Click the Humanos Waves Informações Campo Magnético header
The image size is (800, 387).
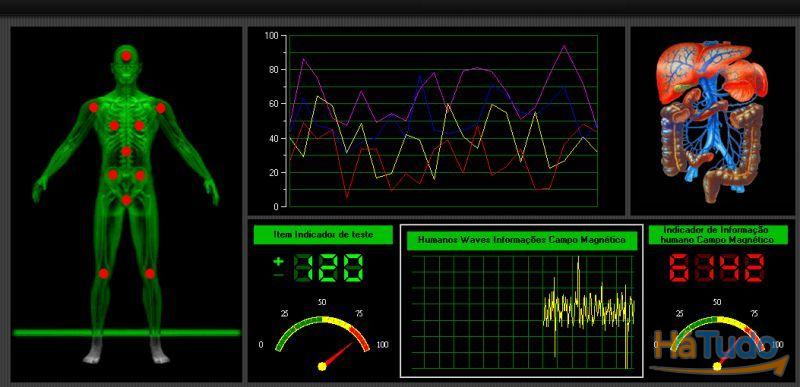[522, 239]
